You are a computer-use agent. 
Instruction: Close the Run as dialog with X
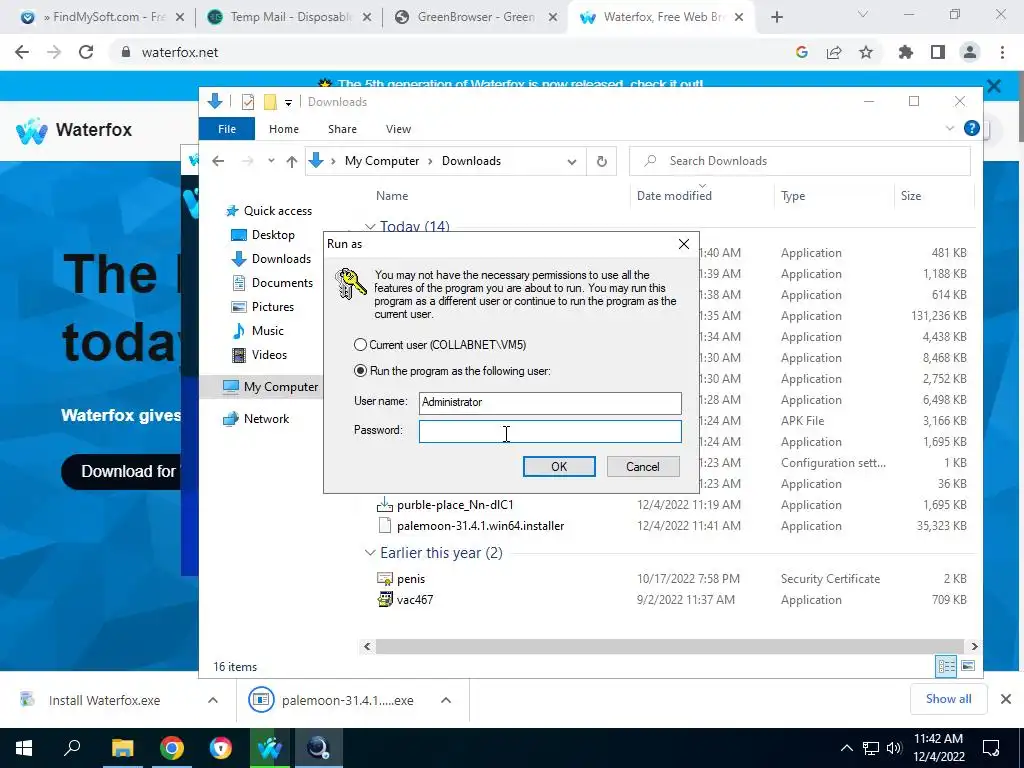click(684, 244)
